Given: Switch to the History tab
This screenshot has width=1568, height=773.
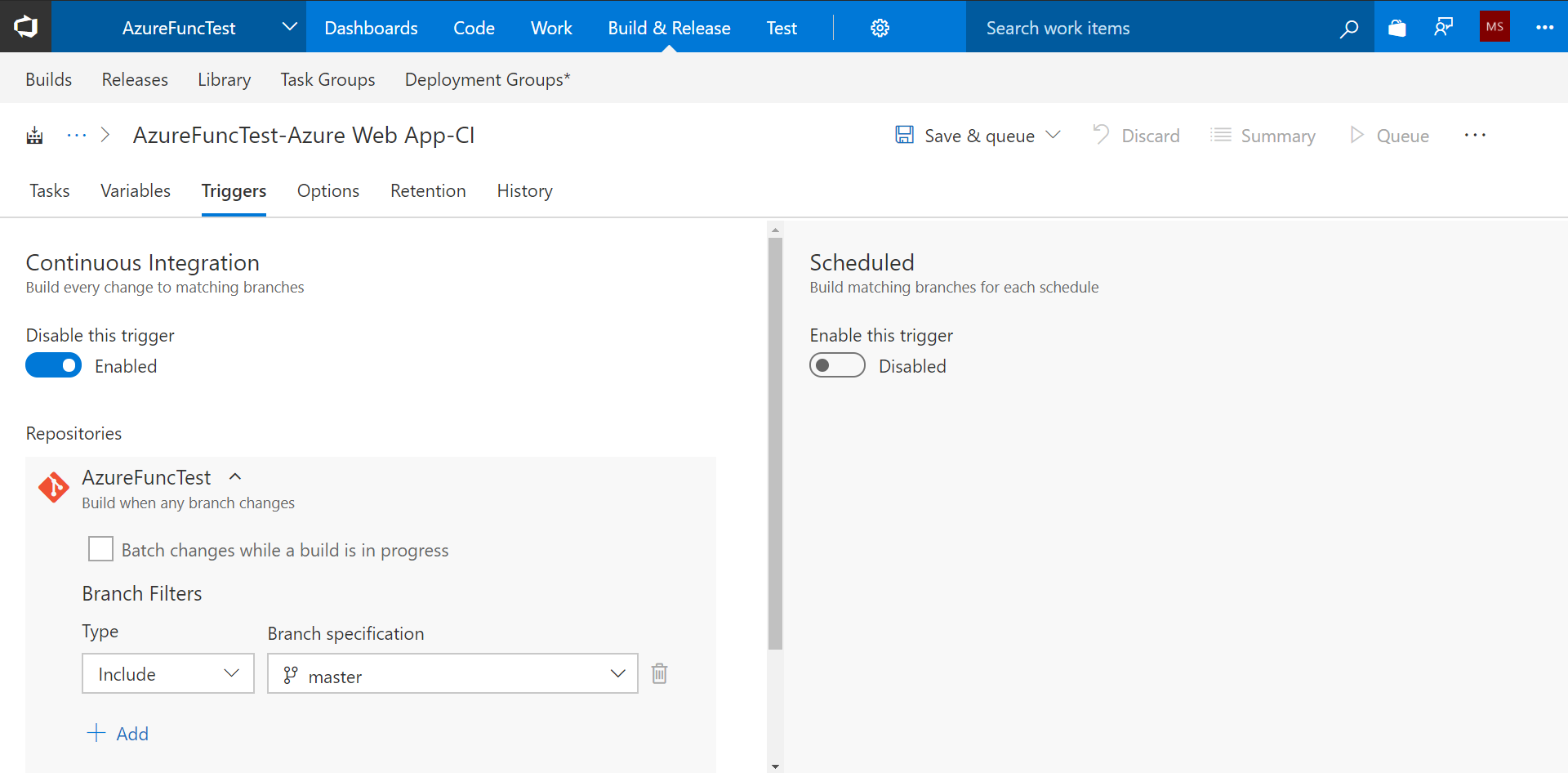Looking at the screenshot, I should [524, 190].
